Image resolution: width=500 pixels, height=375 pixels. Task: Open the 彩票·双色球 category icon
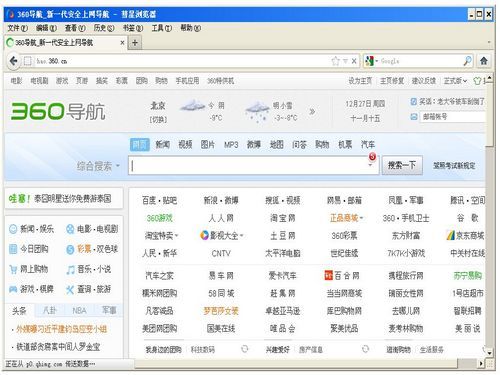(70, 249)
